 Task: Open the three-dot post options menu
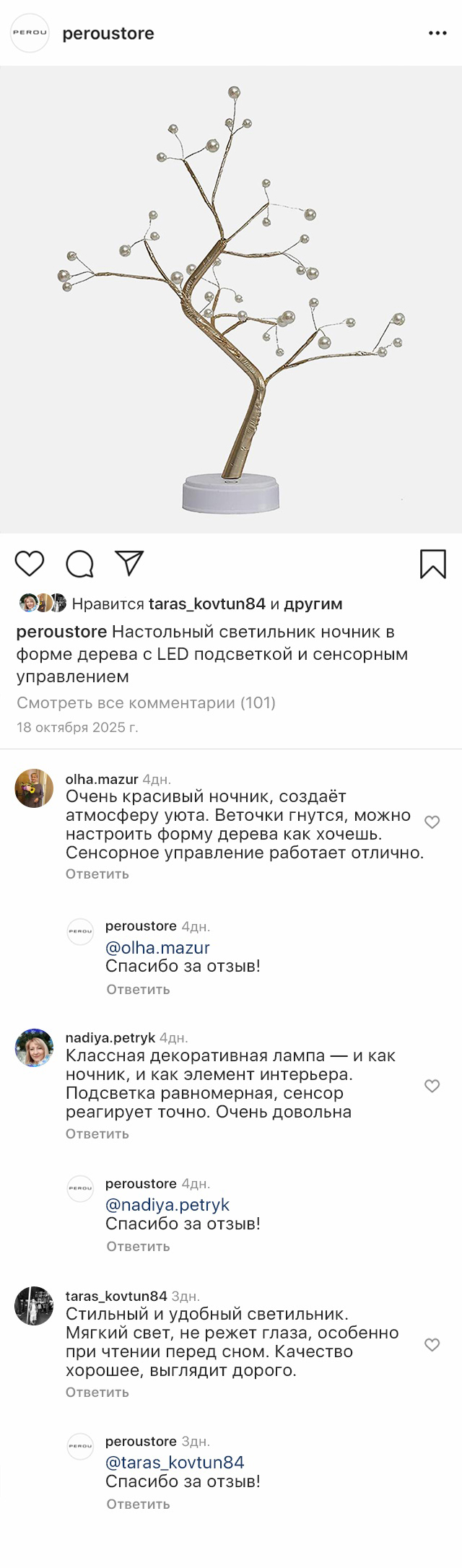[x=437, y=34]
